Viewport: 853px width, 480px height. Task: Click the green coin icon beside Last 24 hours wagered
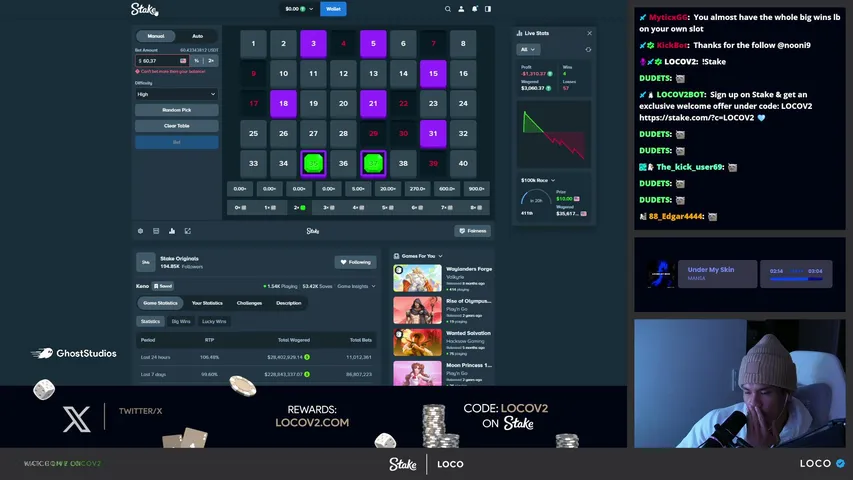point(307,357)
